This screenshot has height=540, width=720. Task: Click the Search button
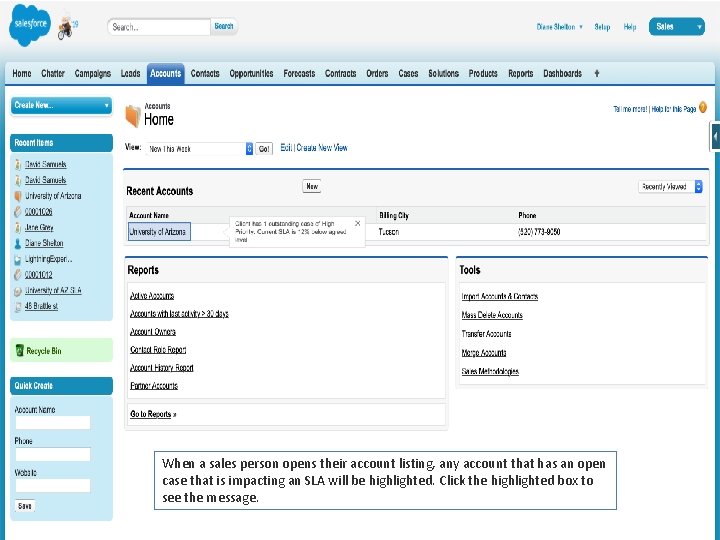[x=224, y=27]
